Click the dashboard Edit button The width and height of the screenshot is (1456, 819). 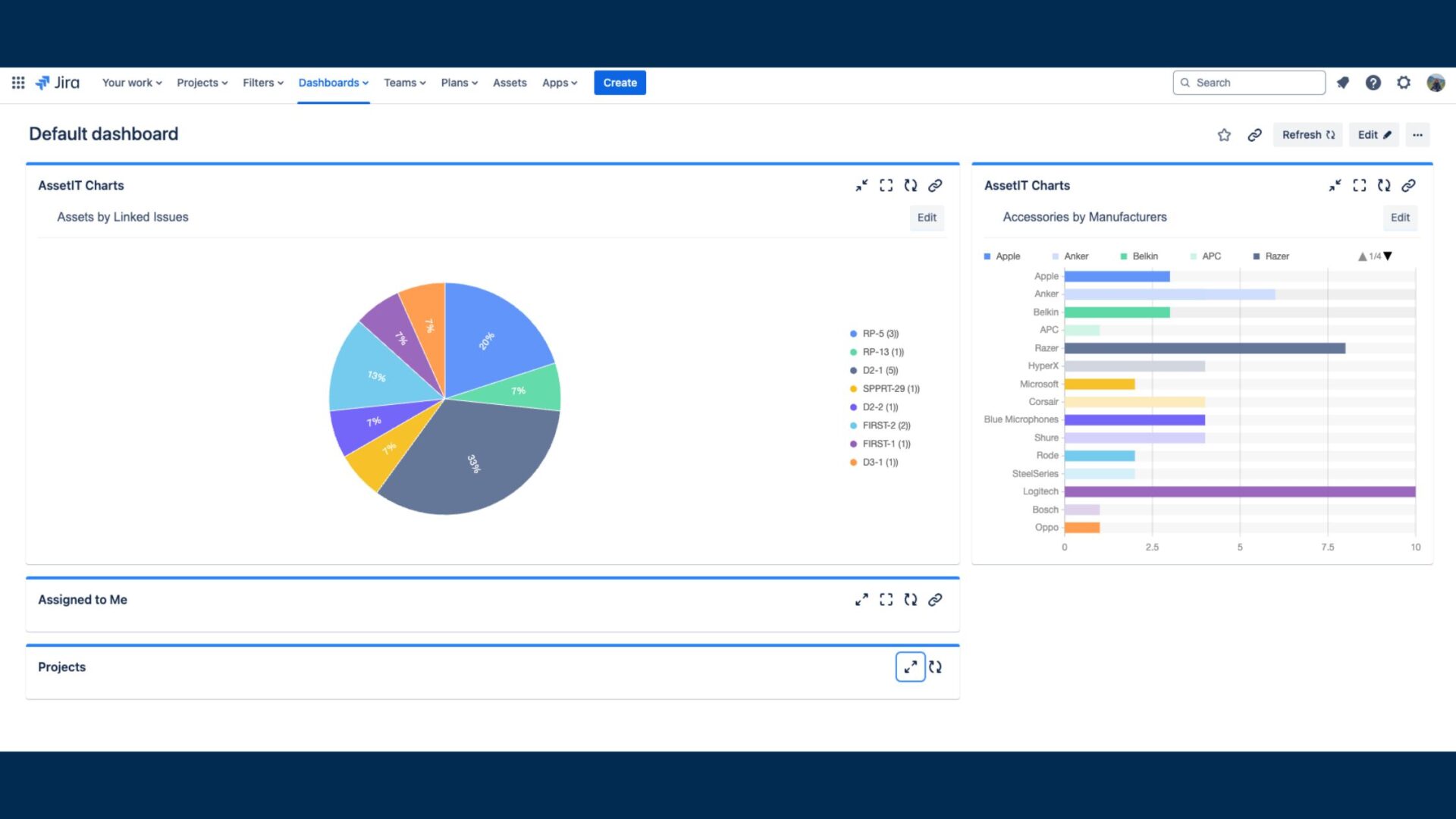[x=1374, y=135]
